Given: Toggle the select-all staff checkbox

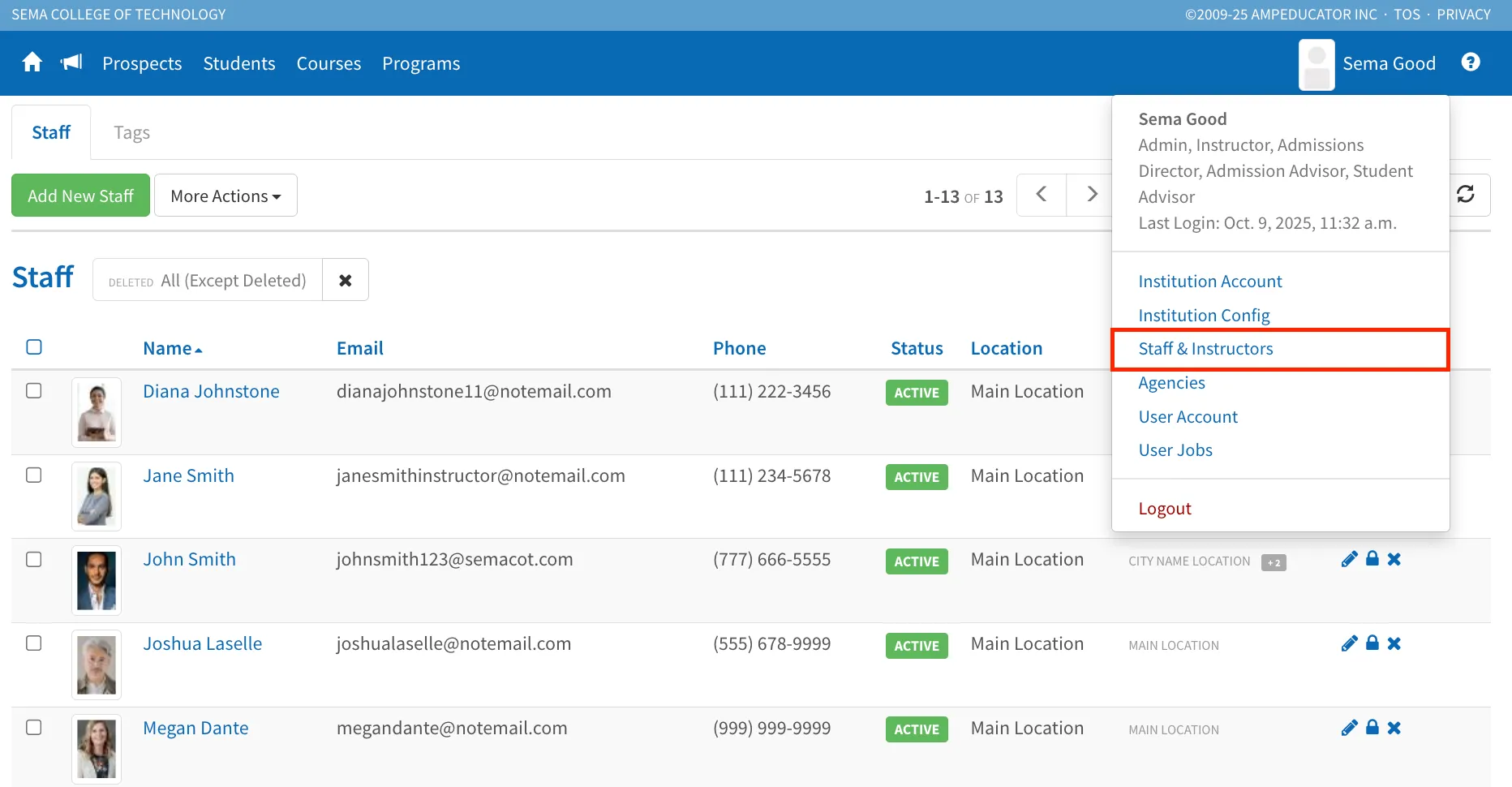Looking at the screenshot, I should [x=34, y=347].
